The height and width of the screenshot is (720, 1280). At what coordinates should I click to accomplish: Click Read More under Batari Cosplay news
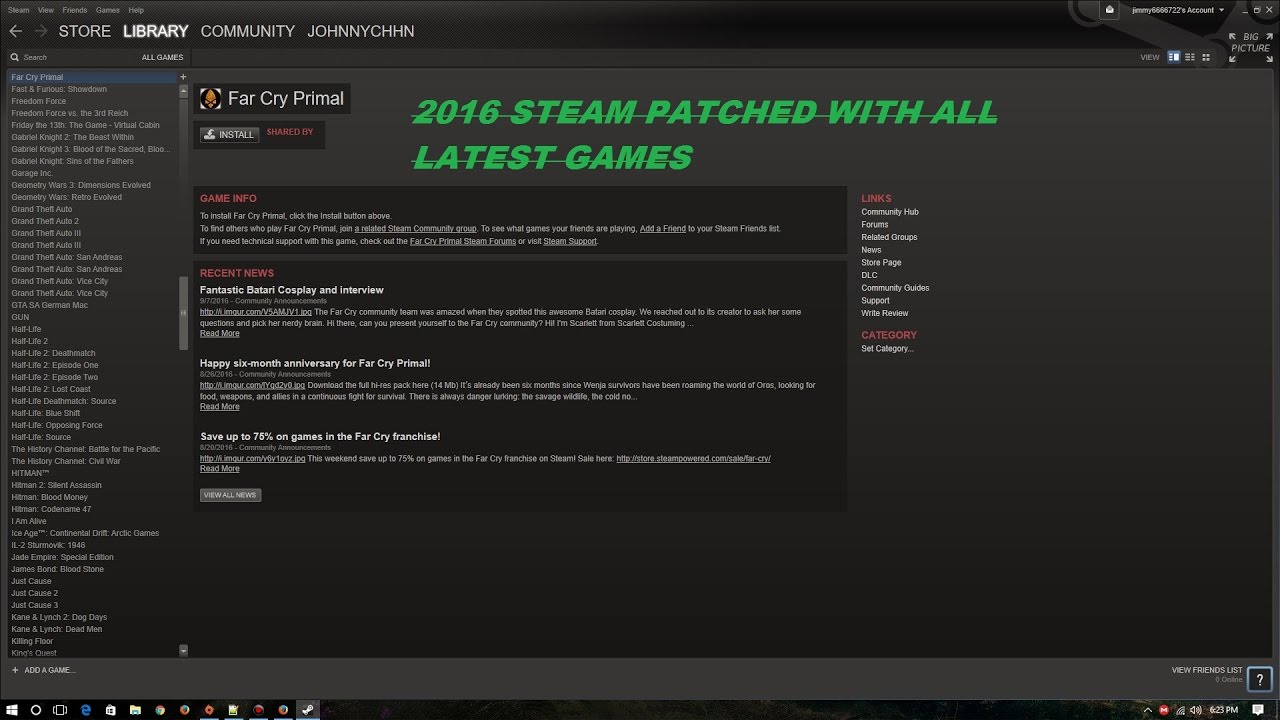point(220,333)
